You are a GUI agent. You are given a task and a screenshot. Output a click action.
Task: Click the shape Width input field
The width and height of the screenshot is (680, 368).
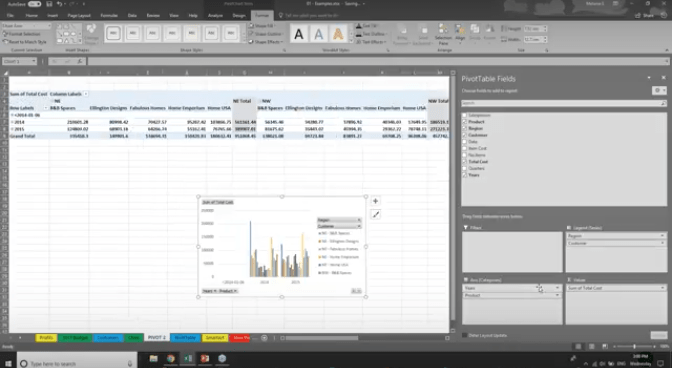point(533,39)
